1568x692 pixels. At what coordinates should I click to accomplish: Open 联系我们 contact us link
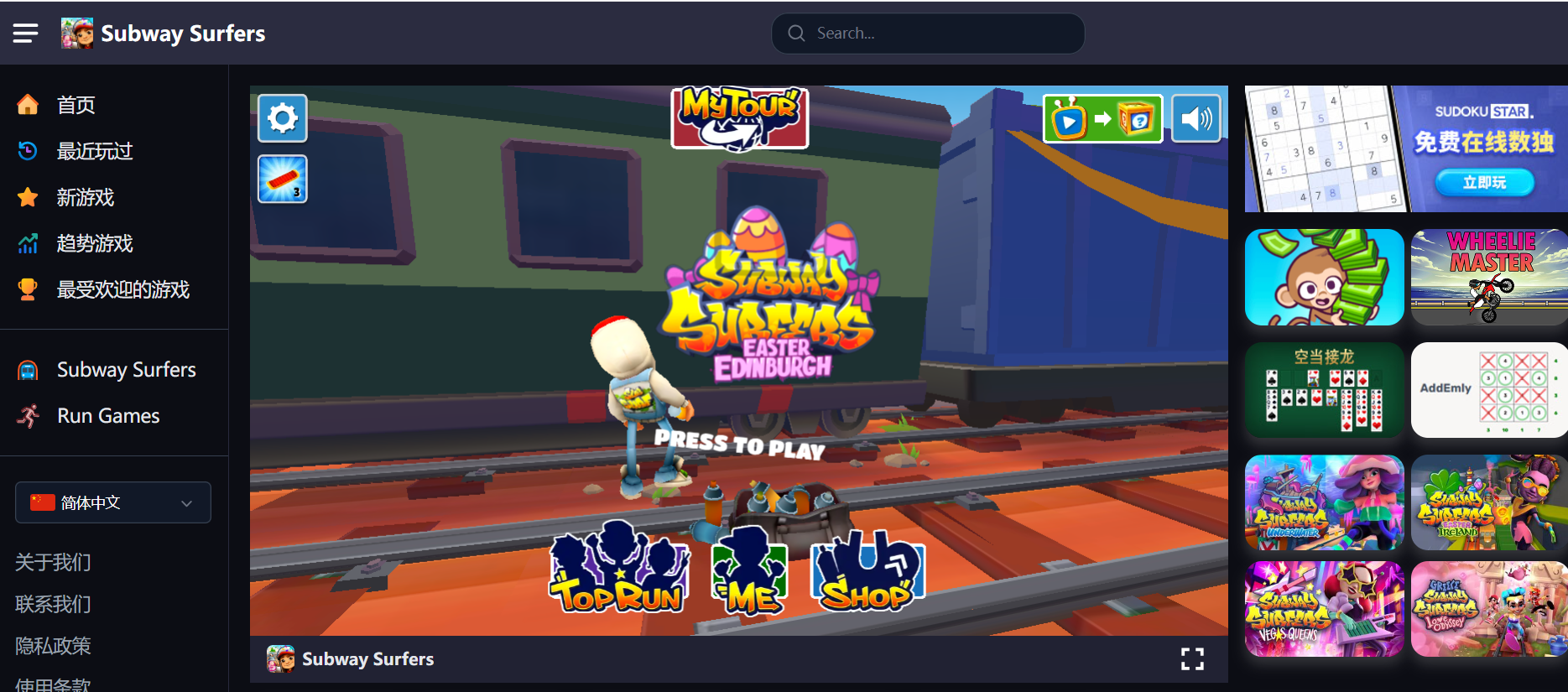(x=53, y=604)
